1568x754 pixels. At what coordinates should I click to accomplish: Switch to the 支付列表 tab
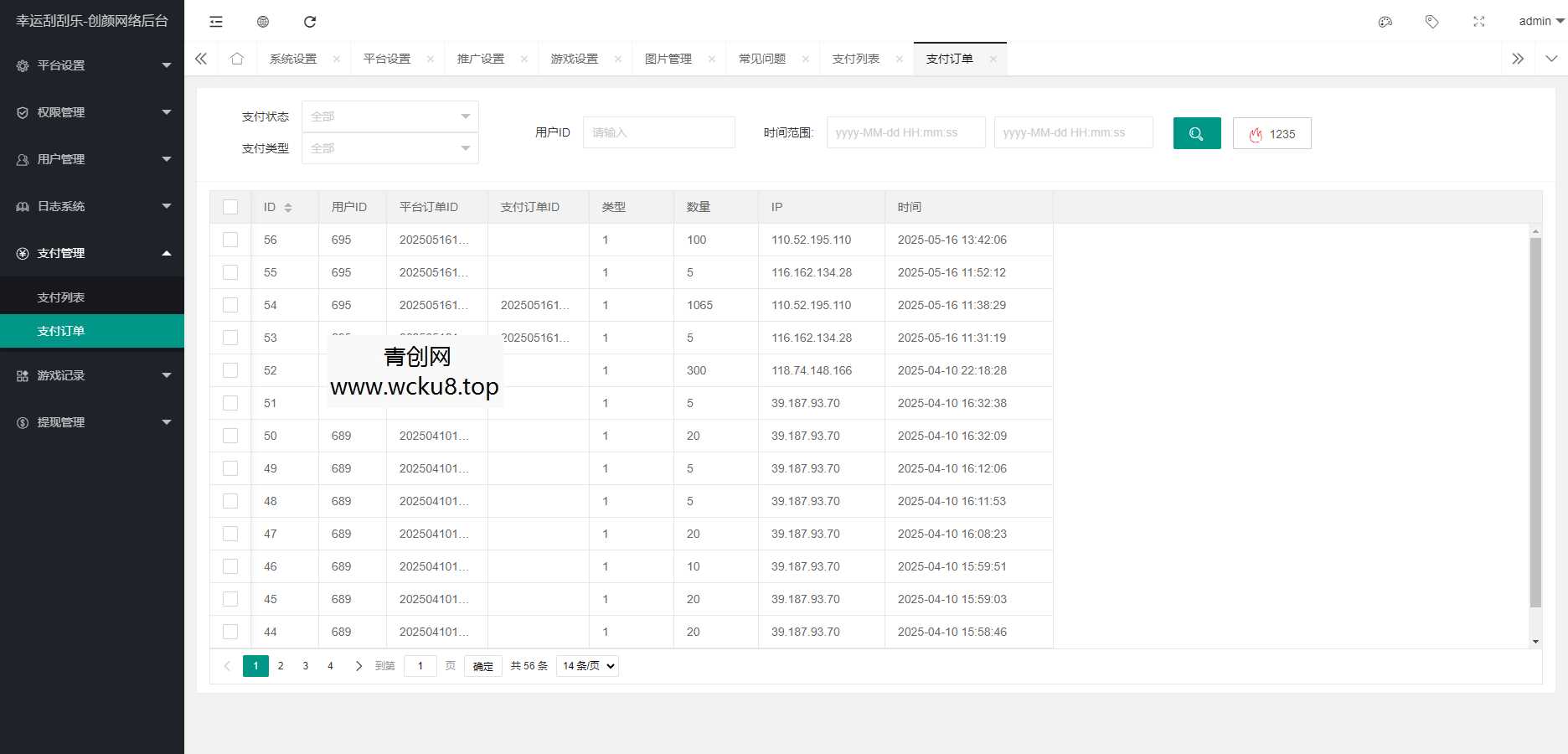point(855,59)
